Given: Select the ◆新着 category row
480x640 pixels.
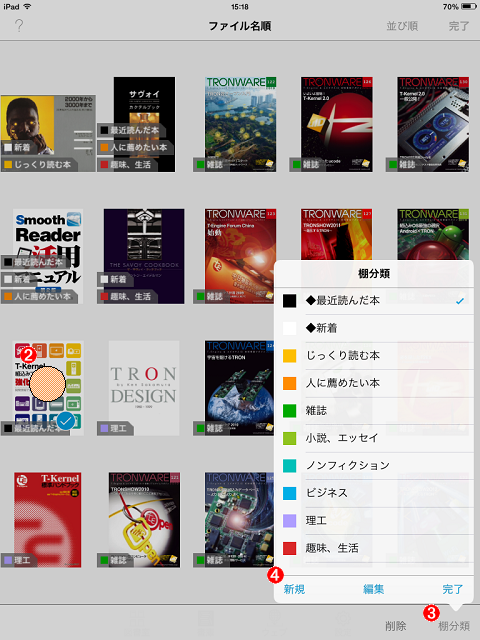Looking at the screenshot, I should click(373, 328).
